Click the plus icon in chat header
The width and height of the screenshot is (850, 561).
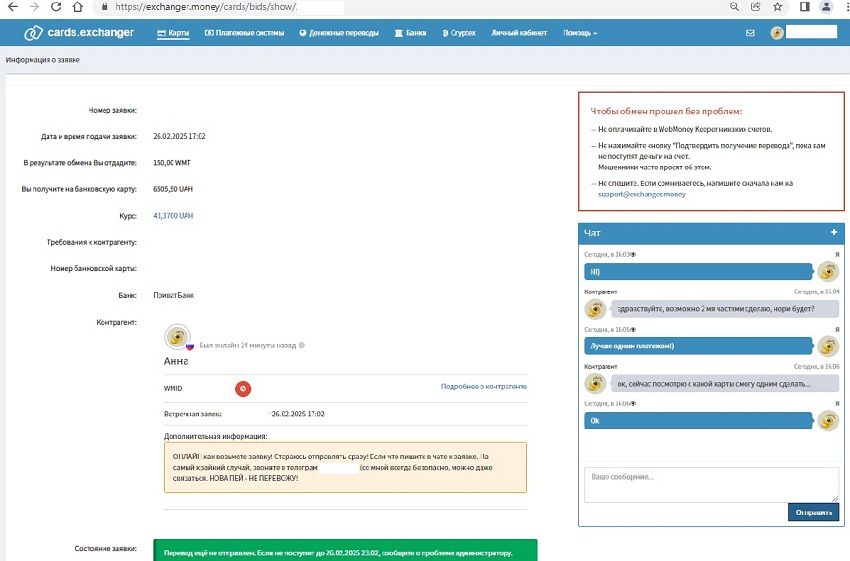point(833,232)
